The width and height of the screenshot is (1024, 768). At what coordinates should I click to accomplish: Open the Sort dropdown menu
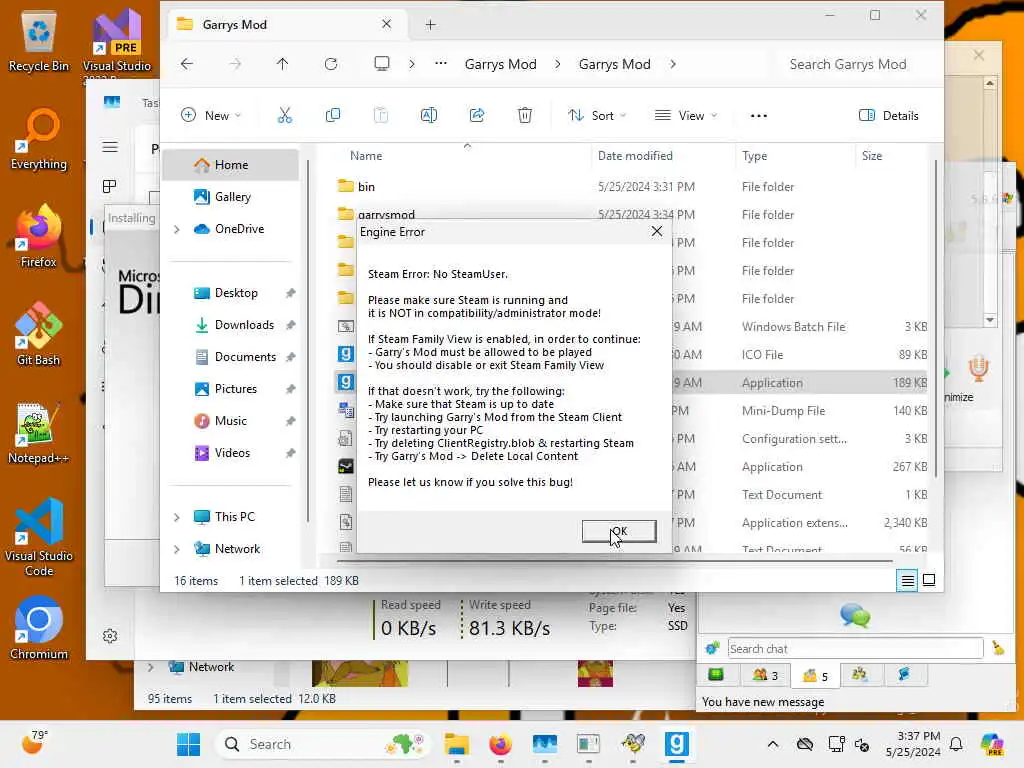point(597,116)
